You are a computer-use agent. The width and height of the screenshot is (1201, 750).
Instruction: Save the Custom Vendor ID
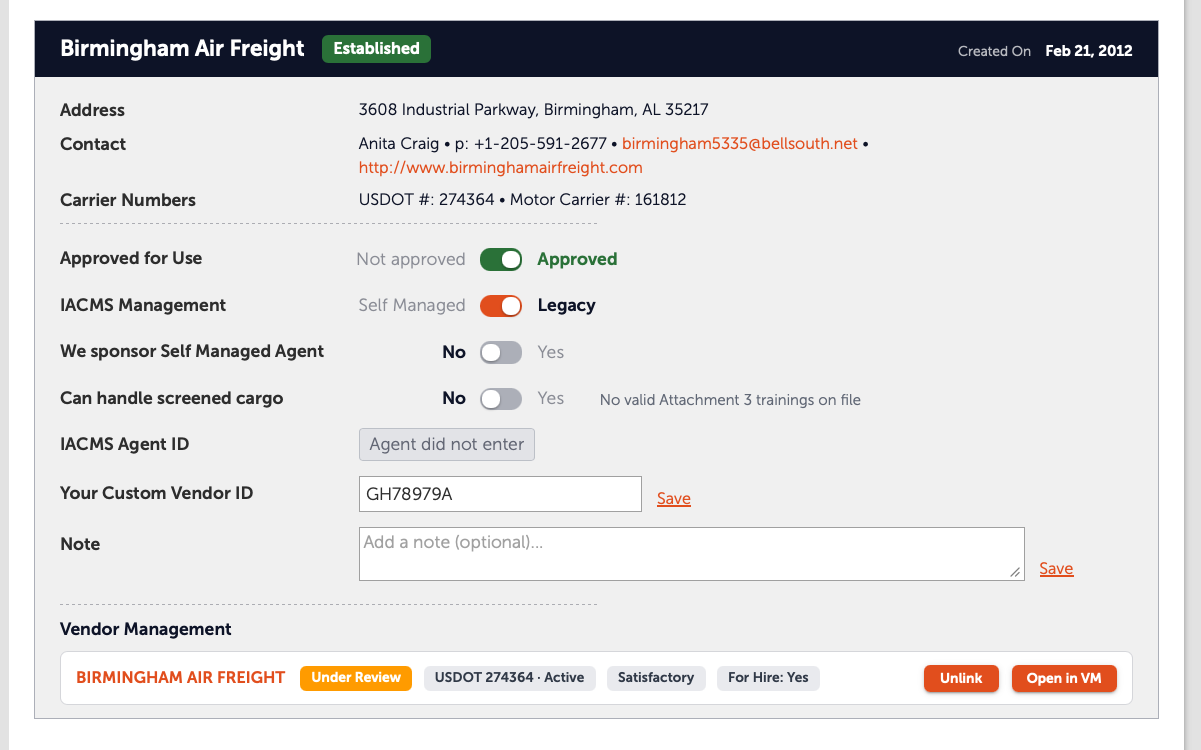(x=674, y=498)
